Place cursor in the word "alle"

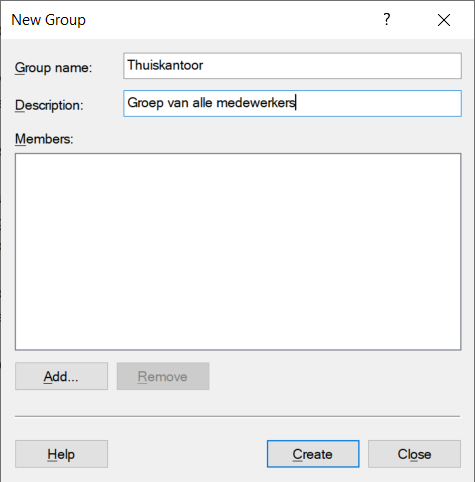tap(202, 103)
